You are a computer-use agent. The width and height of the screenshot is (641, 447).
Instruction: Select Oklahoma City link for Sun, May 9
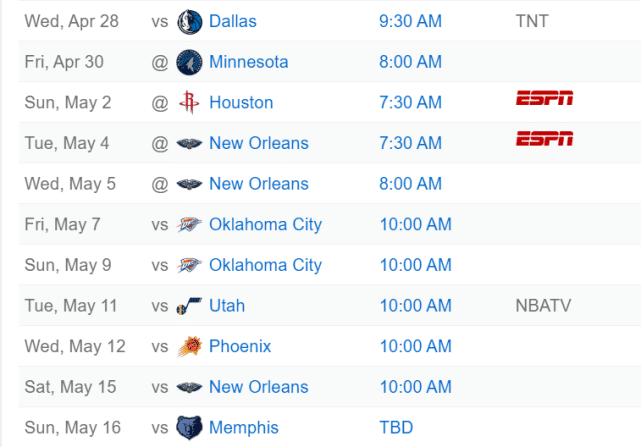[265, 265]
